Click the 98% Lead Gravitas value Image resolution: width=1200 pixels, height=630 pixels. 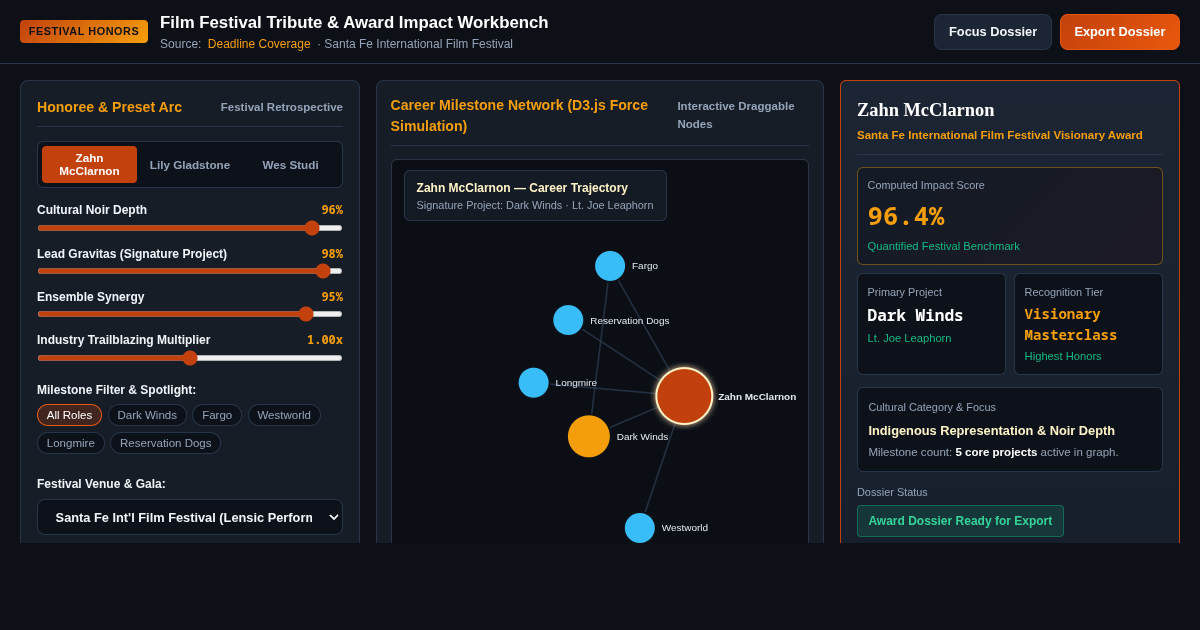click(332, 254)
